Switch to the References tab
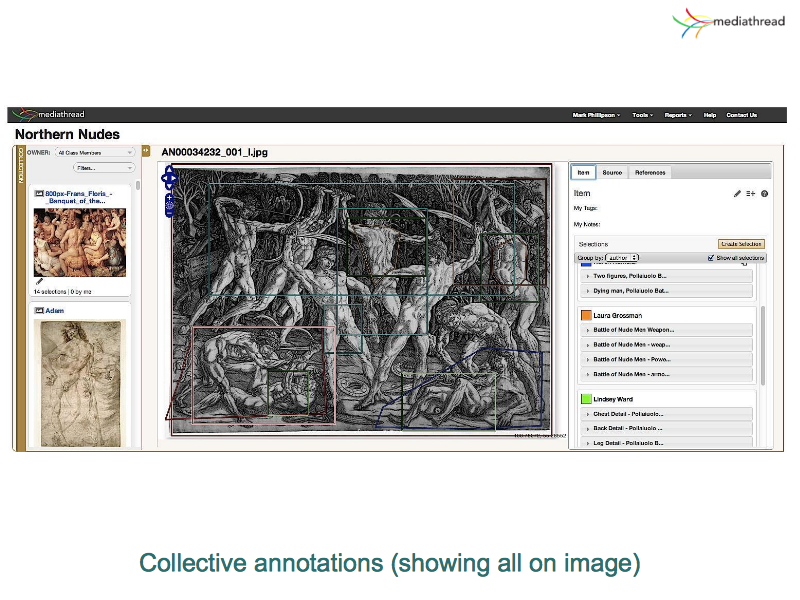Viewport: 800px width, 600px height. (649, 173)
